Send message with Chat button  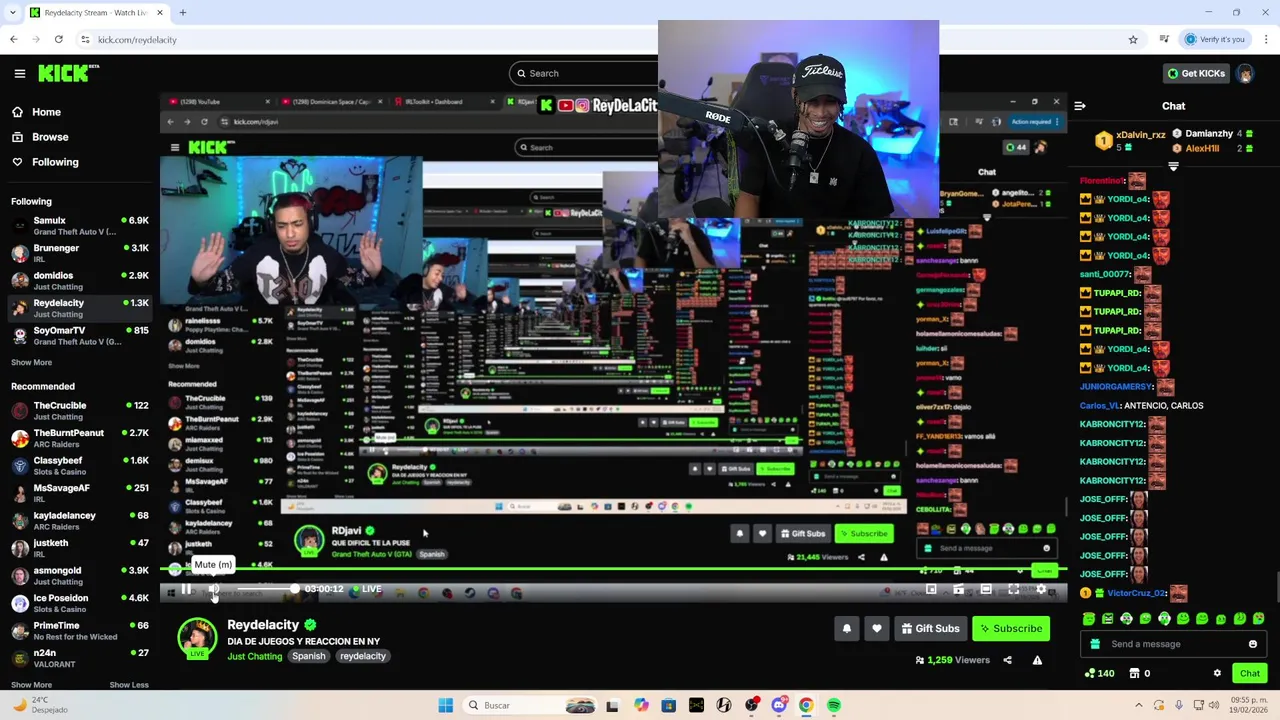tap(1250, 673)
